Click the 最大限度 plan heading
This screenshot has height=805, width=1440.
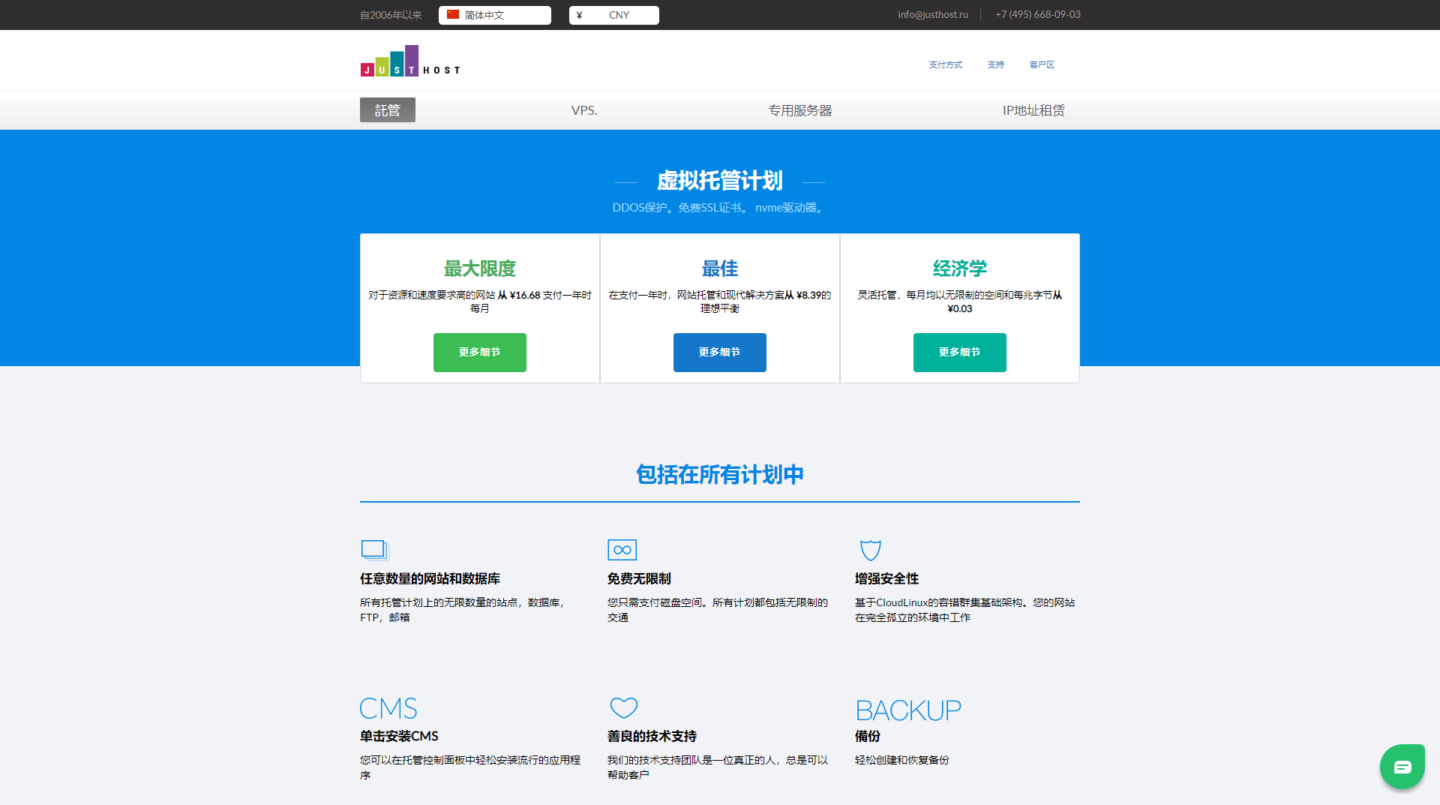pos(480,268)
